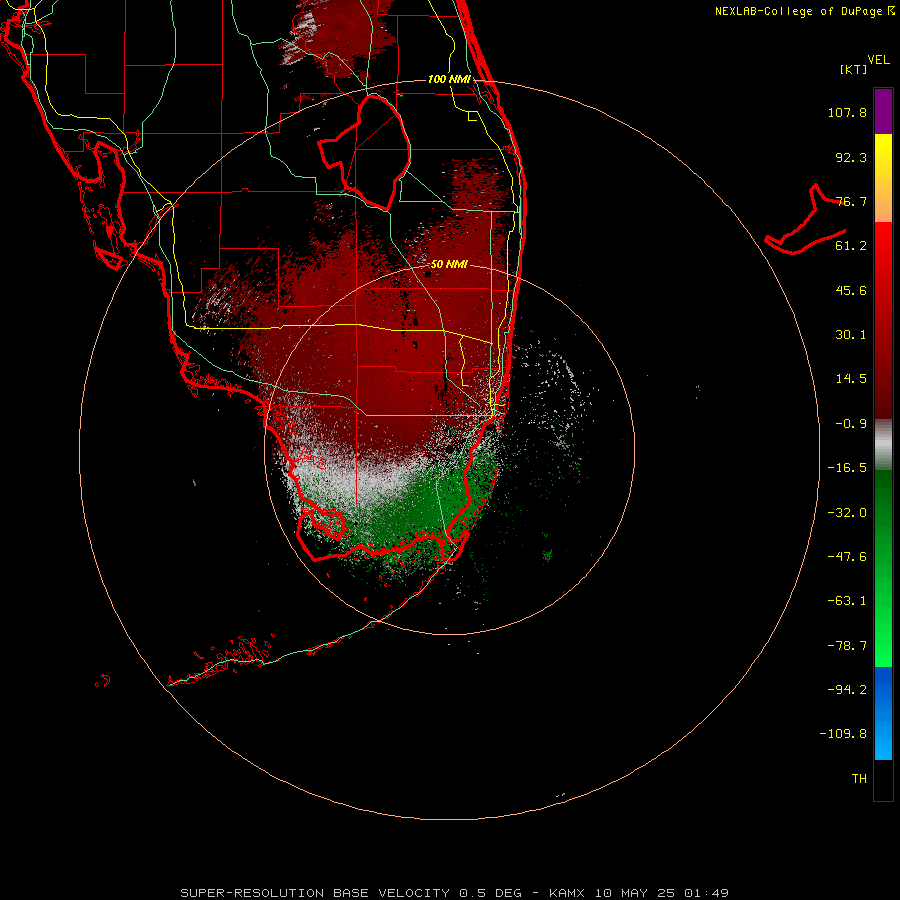Click the KAMX station identifier in caption
This screenshot has width=900, height=900.
coord(566,893)
